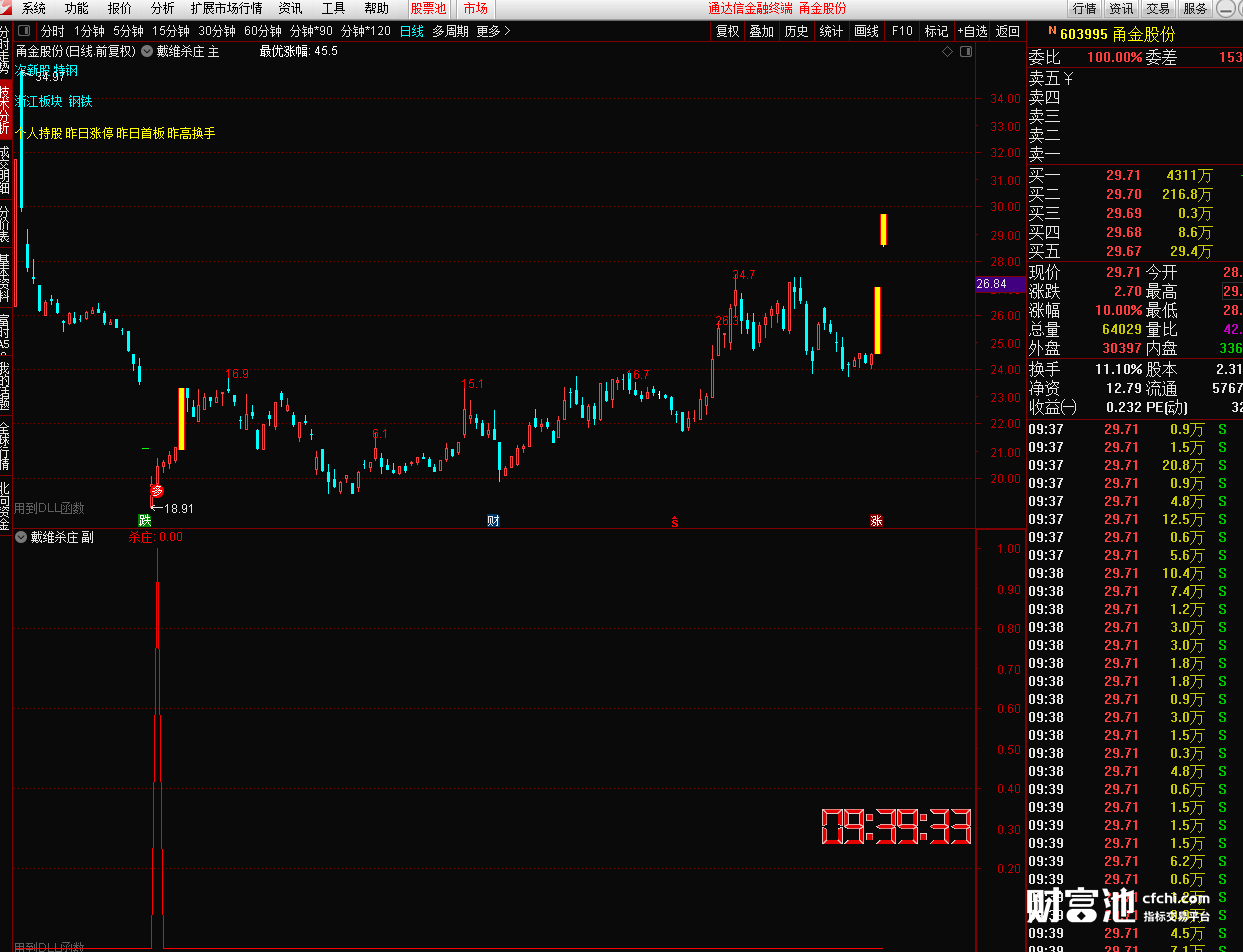The height and width of the screenshot is (952, 1243).
Task: Open the 扩展市场行情 menu
Action: point(227,8)
